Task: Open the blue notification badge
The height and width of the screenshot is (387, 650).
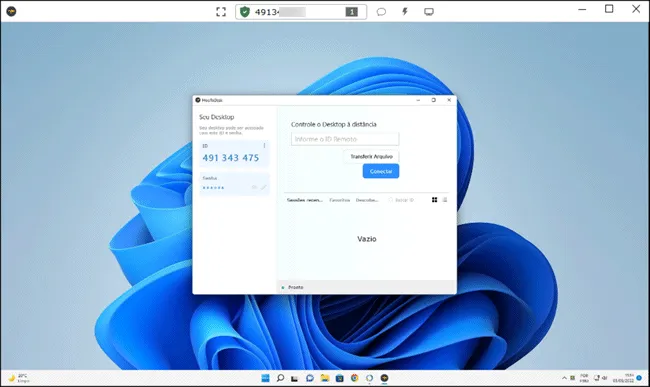Action: coord(639,378)
